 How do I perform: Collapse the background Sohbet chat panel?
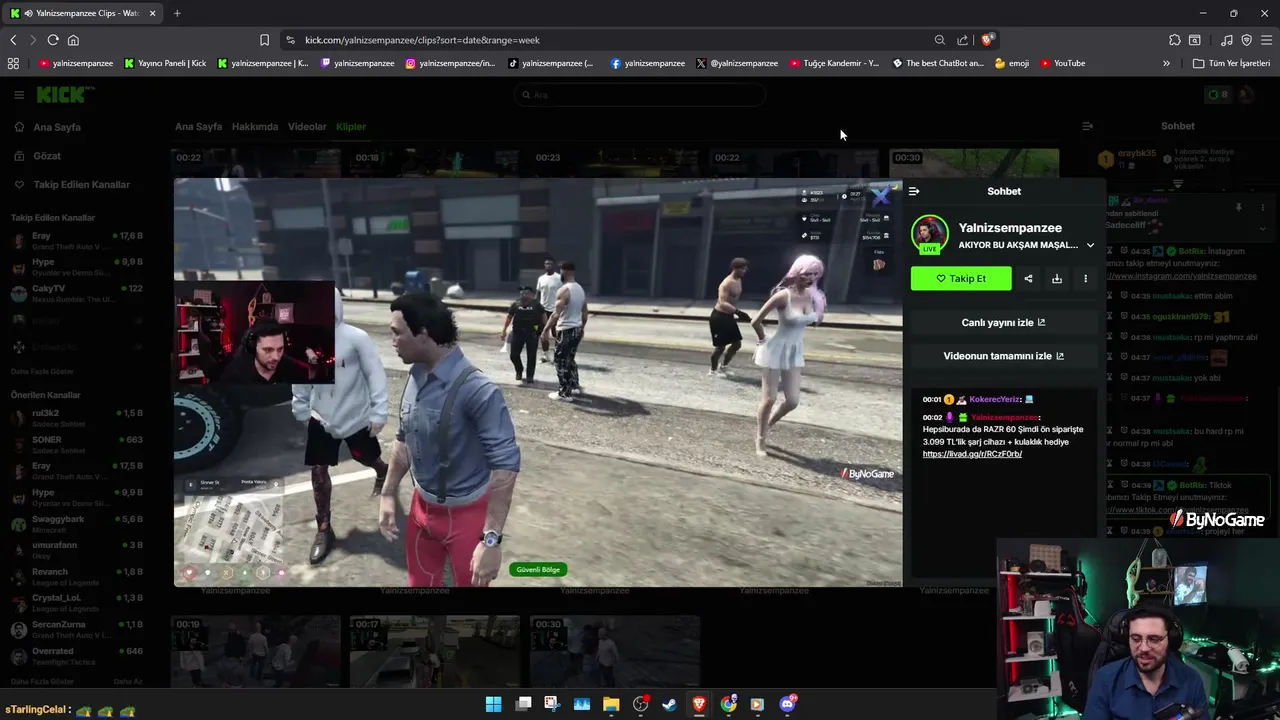click(x=1088, y=126)
